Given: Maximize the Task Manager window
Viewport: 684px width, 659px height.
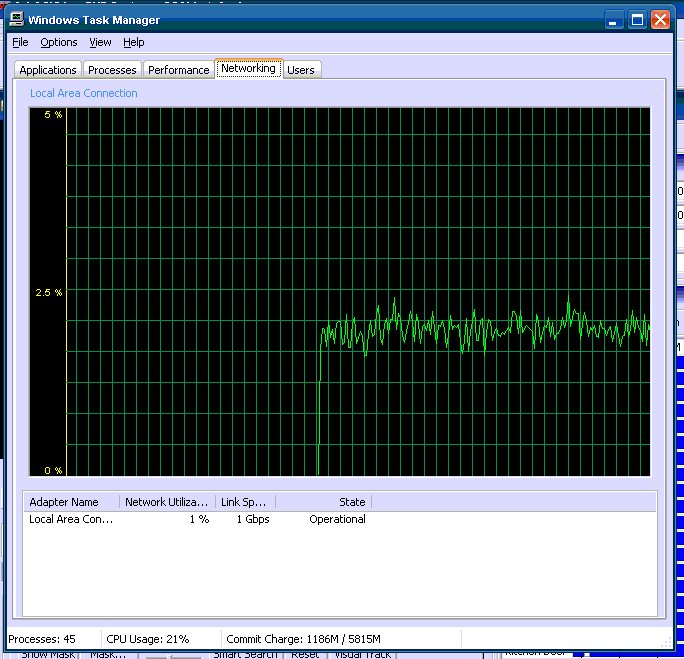Looking at the screenshot, I should 637,20.
